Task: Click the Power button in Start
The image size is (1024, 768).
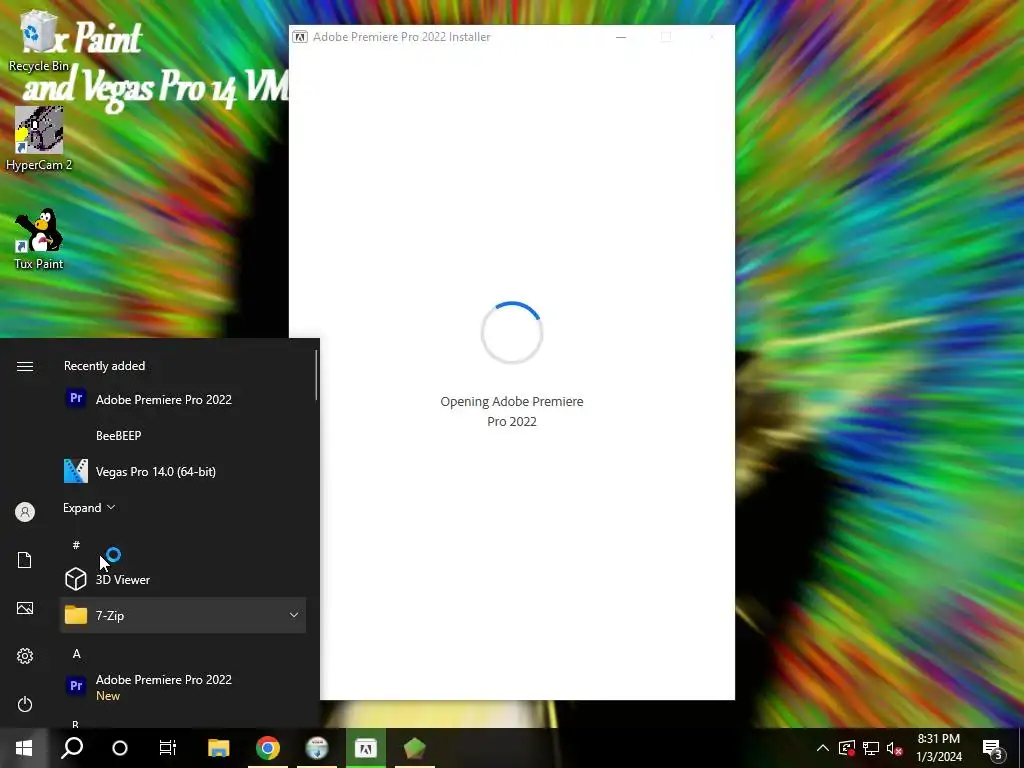Action: (x=25, y=704)
